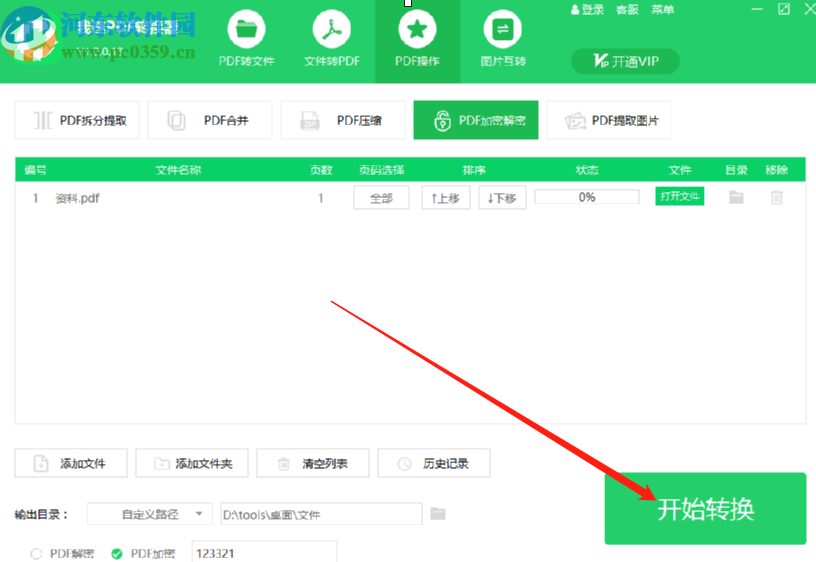Click the 清空列表 button
This screenshot has height=562, width=816.
click(313, 463)
